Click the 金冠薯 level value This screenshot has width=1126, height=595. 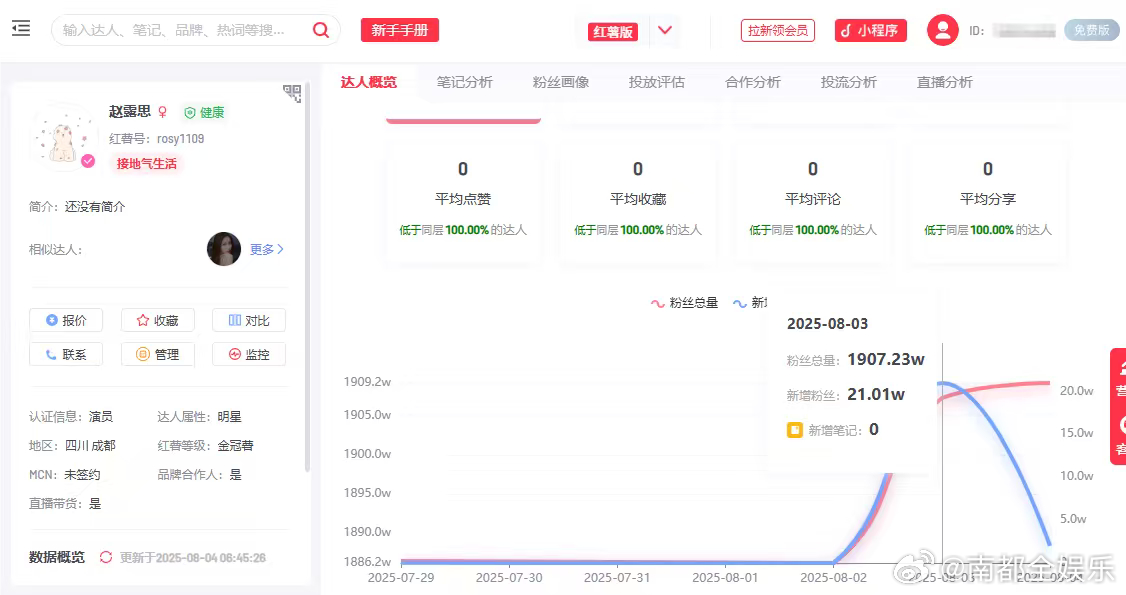click(236, 446)
